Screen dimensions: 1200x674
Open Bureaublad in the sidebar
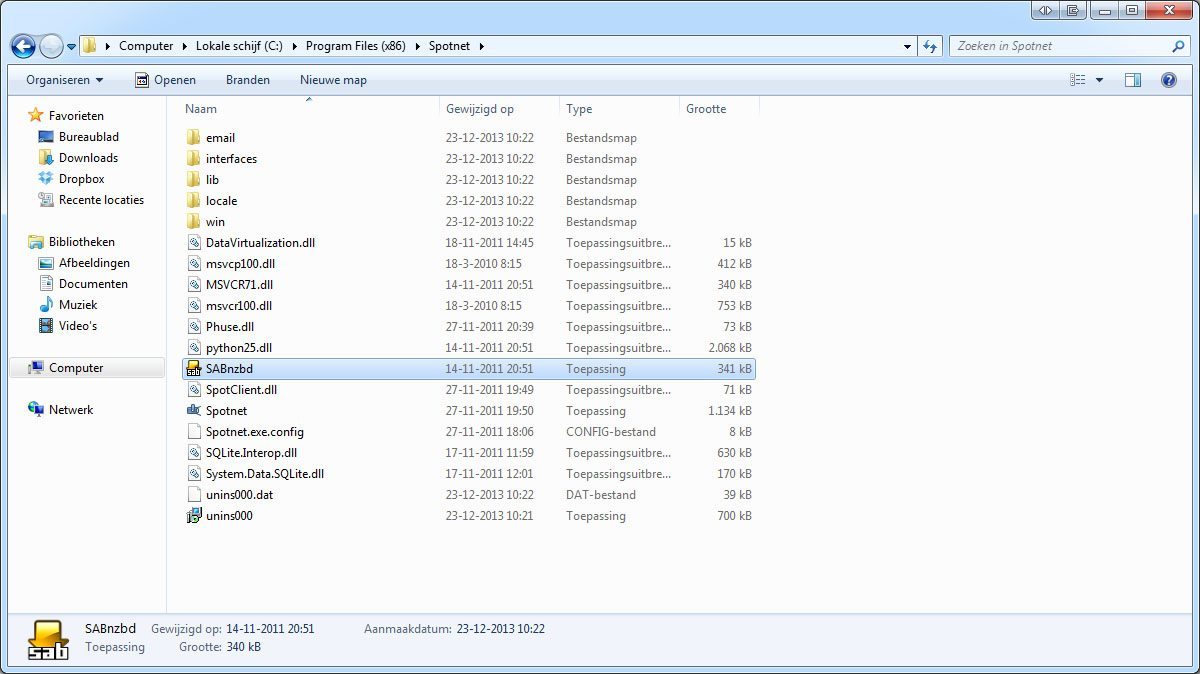pyautogui.click(x=88, y=137)
